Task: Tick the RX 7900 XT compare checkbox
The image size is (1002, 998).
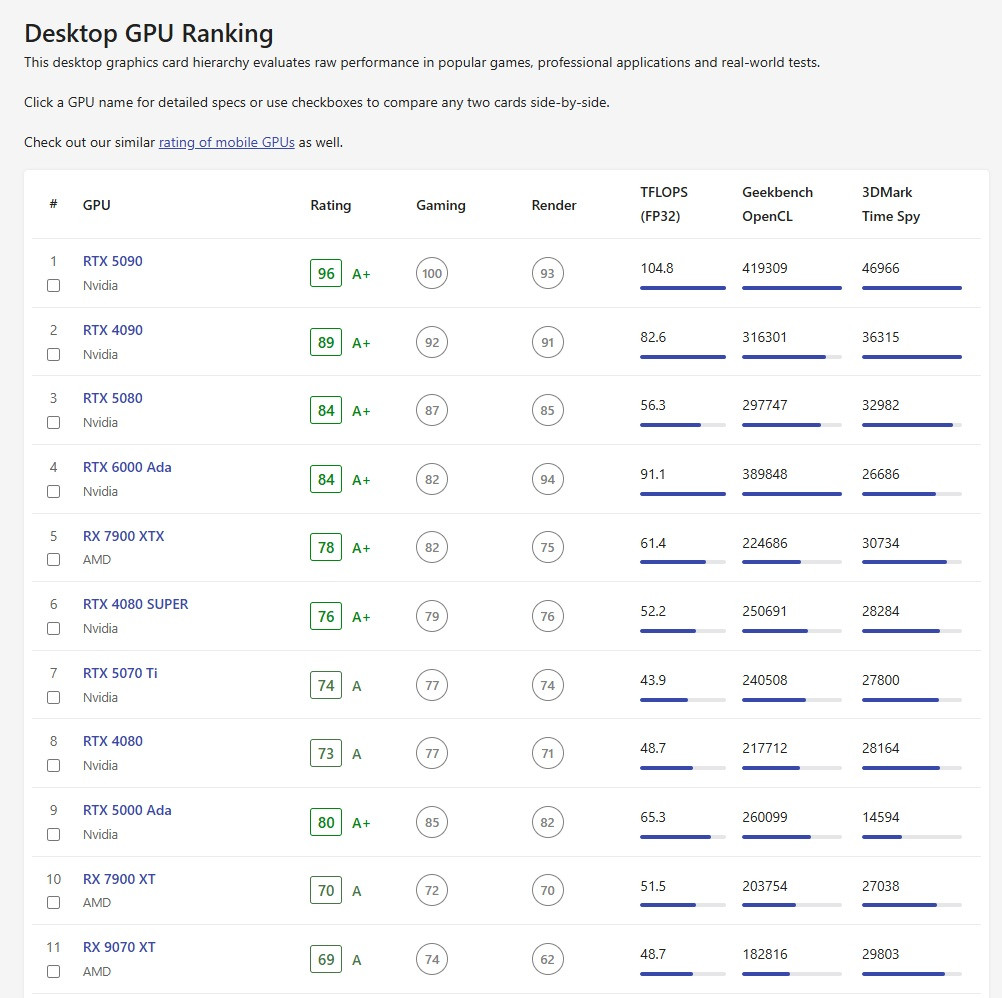Action: click(54, 903)
